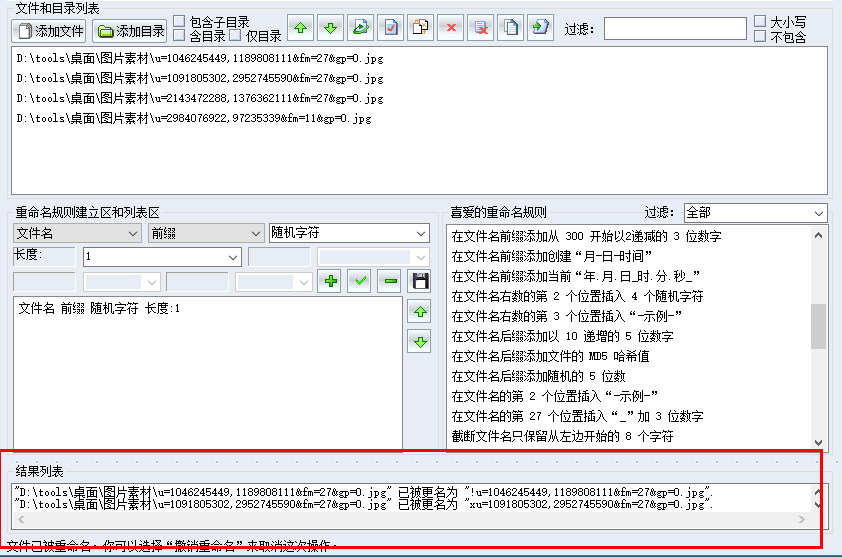The width and height of the screenshot is (842, 557).
Task: Click the 添加目录 button
Action: (x=129, y=31)
